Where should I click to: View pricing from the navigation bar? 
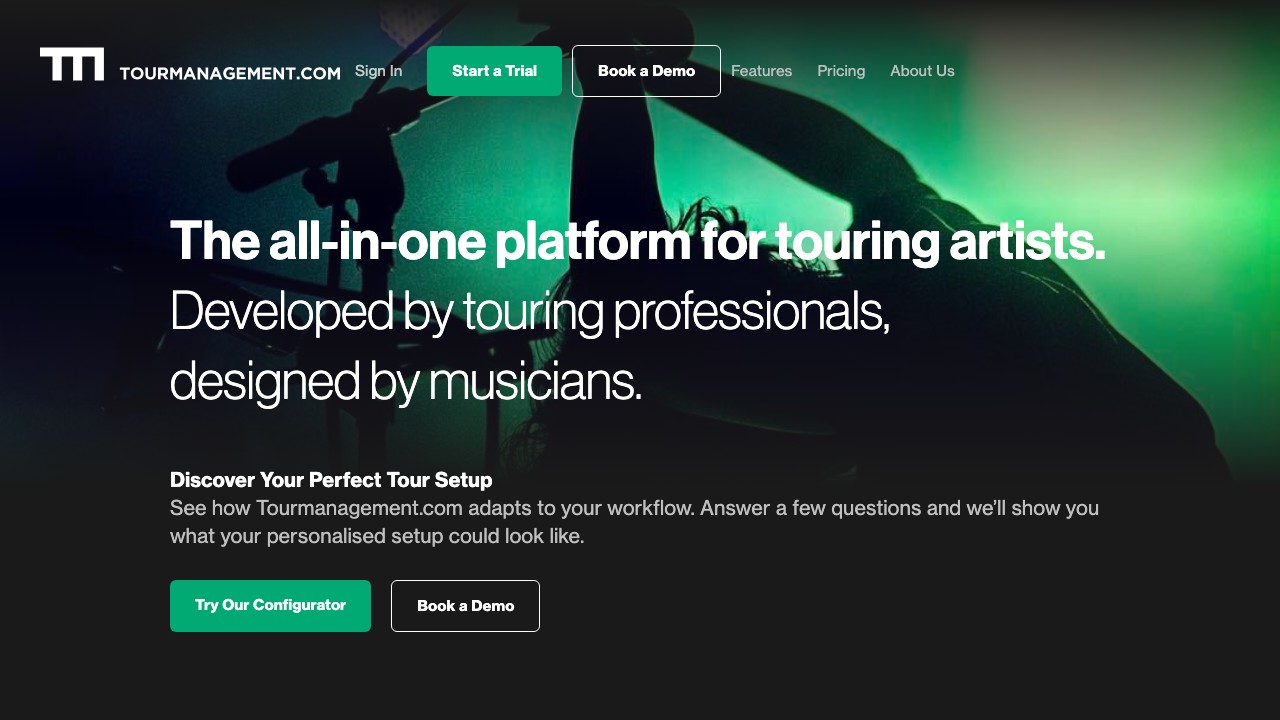840,71
